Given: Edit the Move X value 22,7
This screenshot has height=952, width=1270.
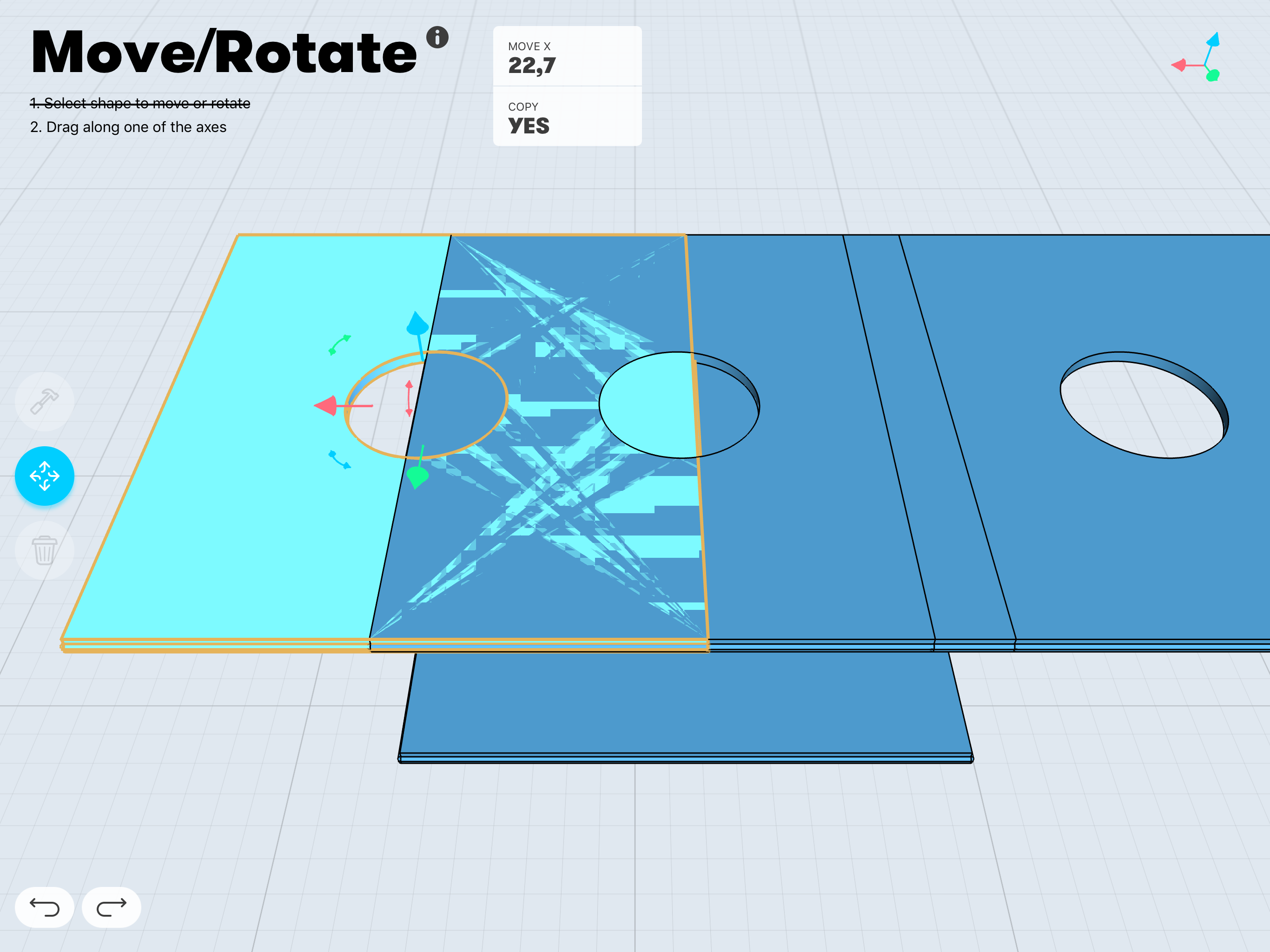Looking at the screenshot, I should click(x=567, y=57).
